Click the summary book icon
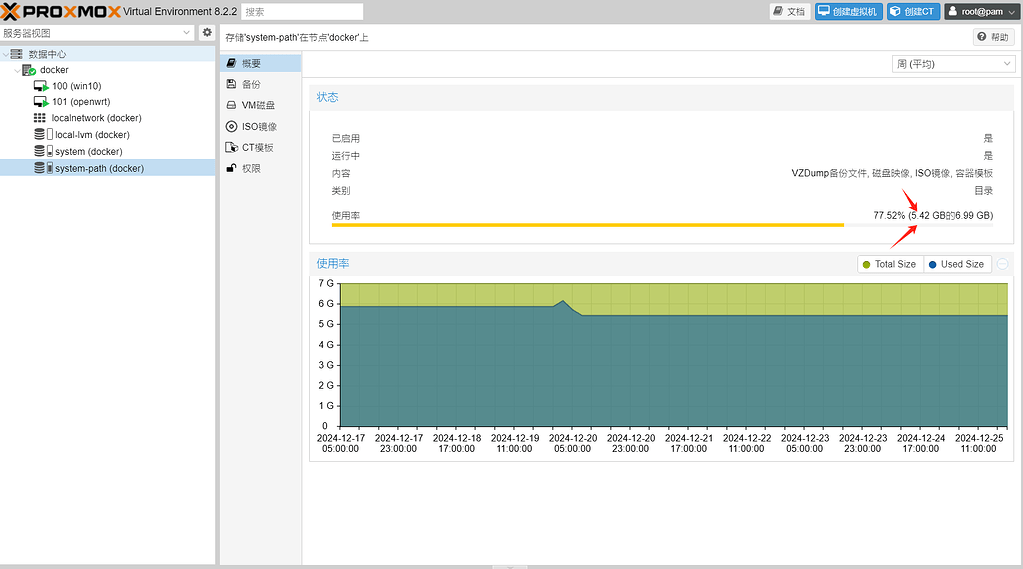Viewport: 1023px width, 569px height. click(x=231, y=63)
